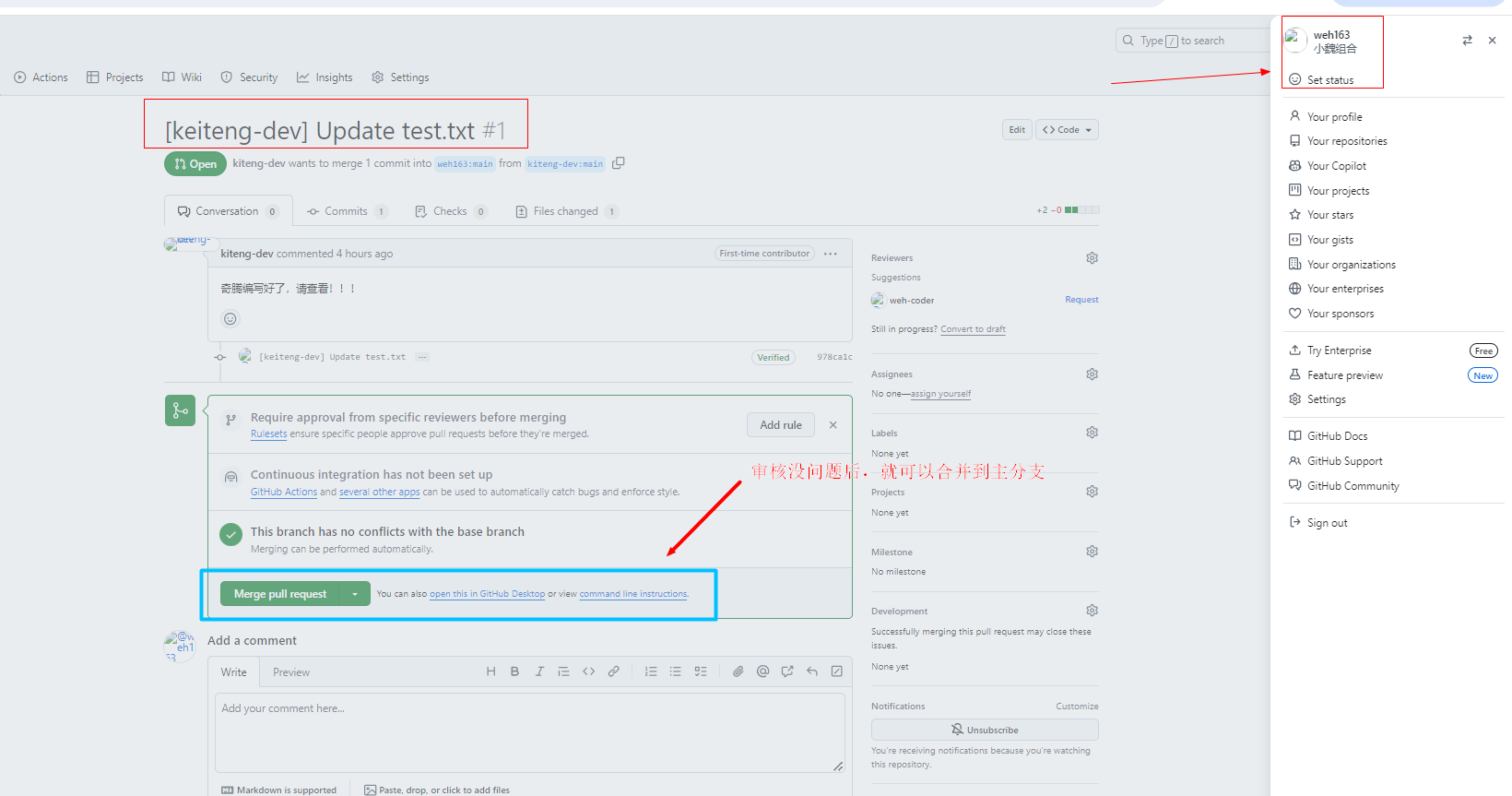Open the several other apps link
Viewport: 1512px width, 796px height.
coord(379,492)
